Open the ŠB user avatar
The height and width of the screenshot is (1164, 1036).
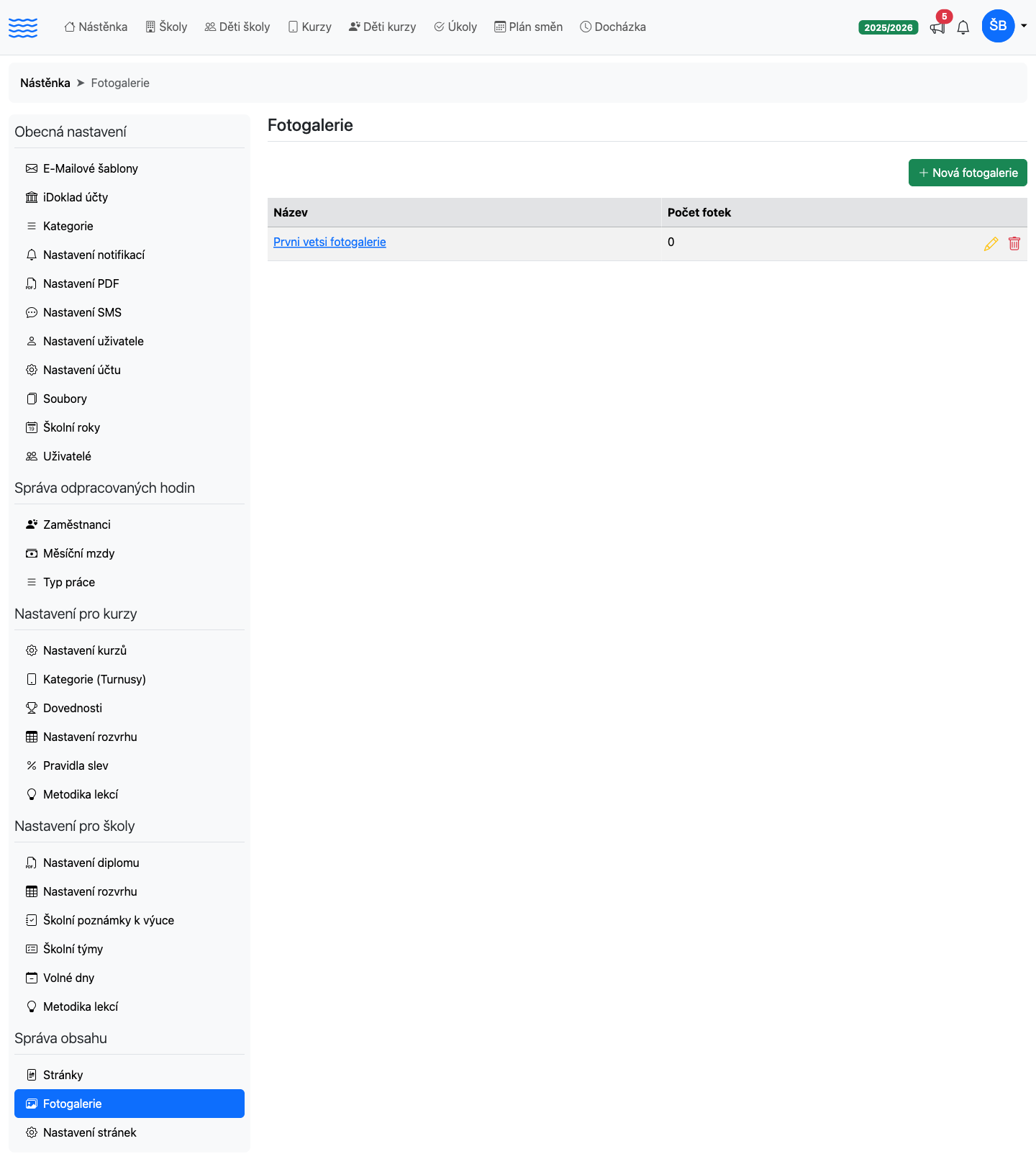pyautogui.click(x=998, y=26)
